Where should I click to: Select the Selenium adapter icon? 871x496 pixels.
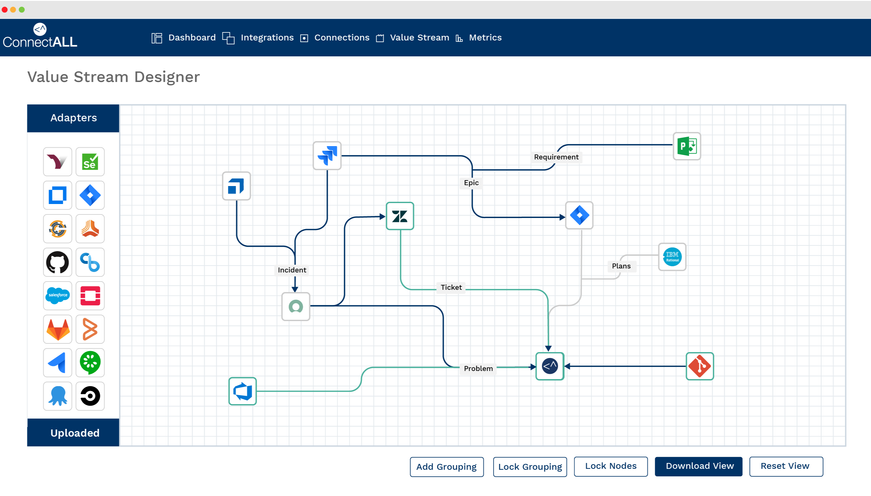pyautogui.click(x=90, y=162)
